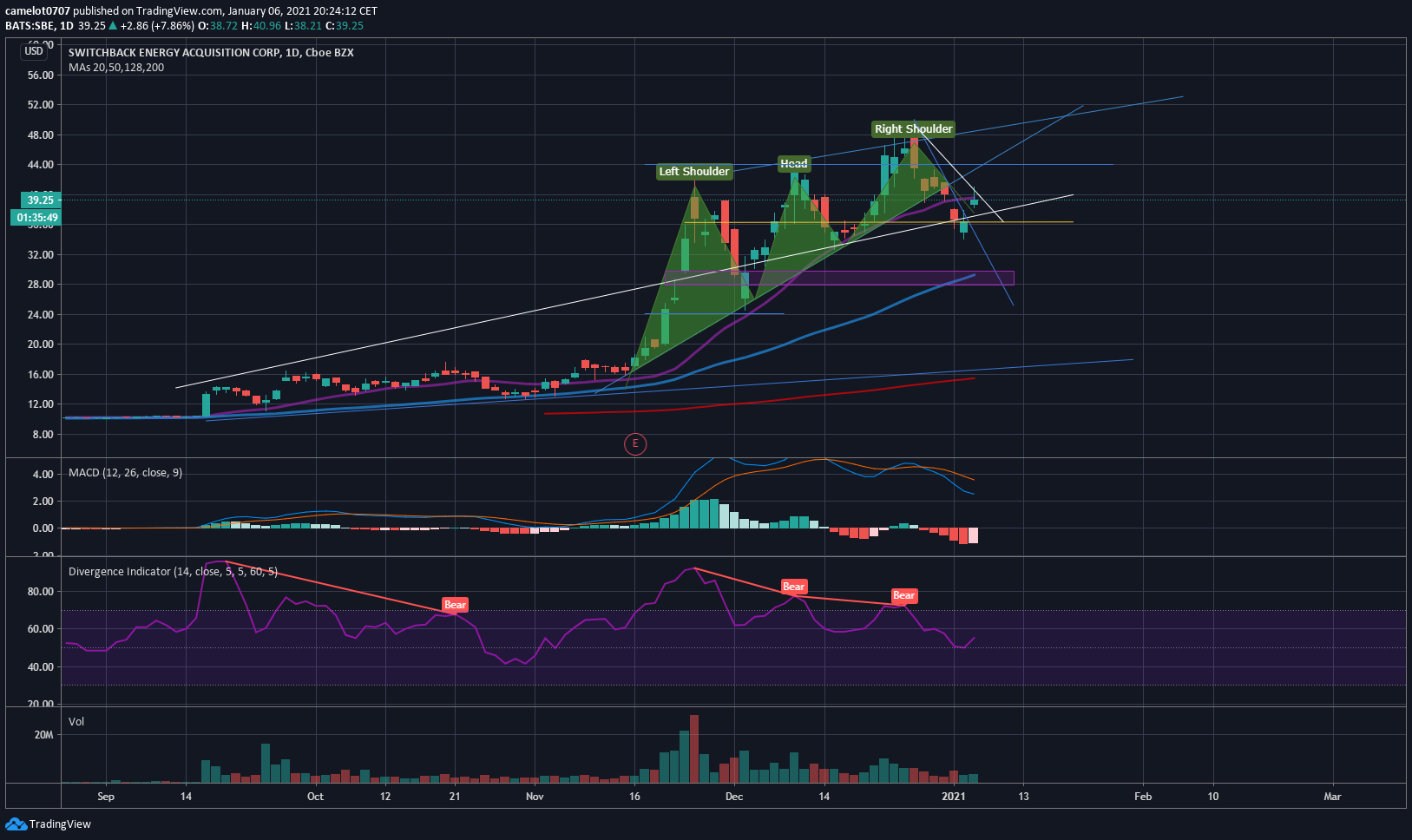Viewport: 1412px width, 840px height.
Task: Click the camelot0707 author name
Action: 37,11
